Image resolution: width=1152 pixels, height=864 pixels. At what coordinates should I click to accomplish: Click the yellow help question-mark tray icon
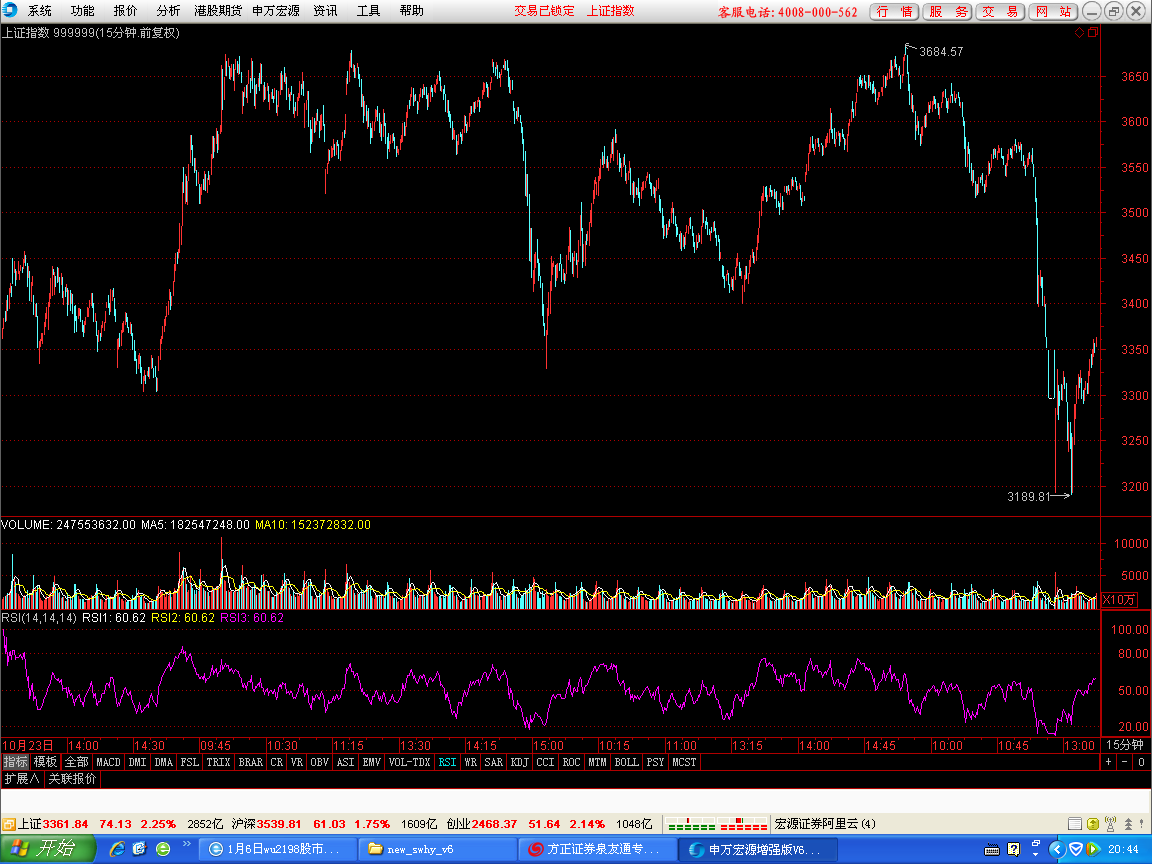(1014, 850)
